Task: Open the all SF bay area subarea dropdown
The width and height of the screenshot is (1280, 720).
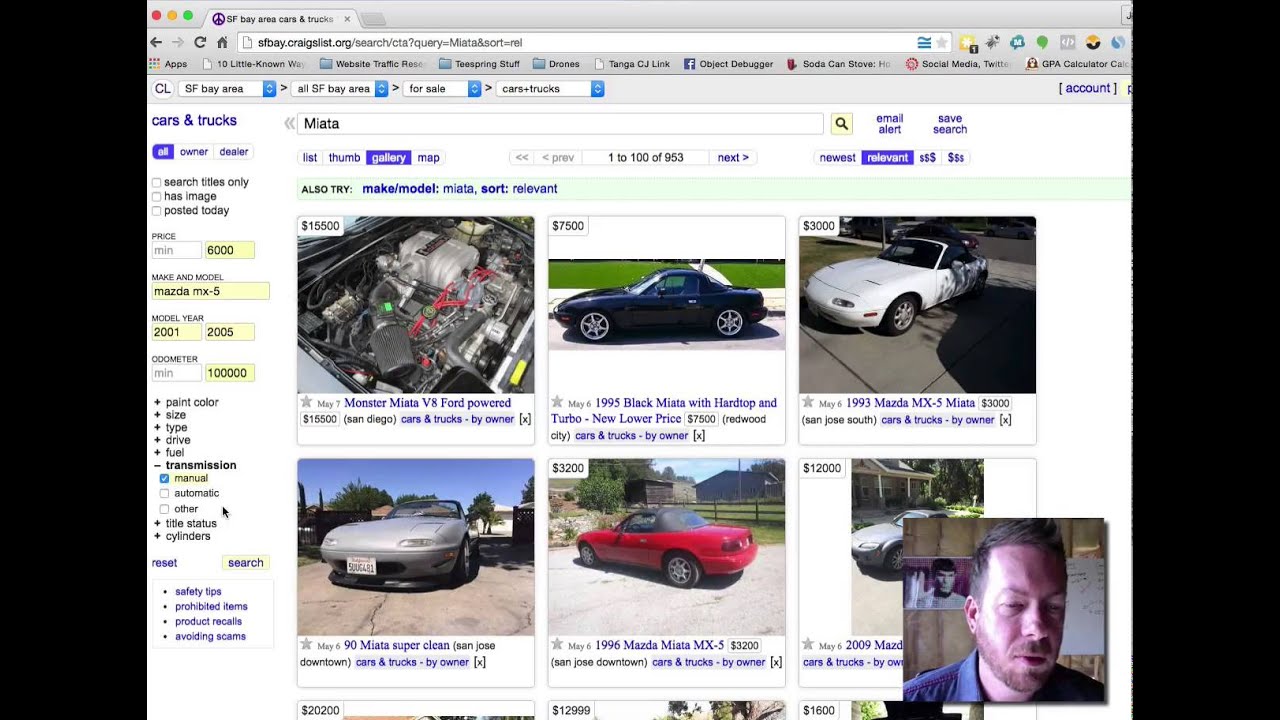Action: coord(340,88)
